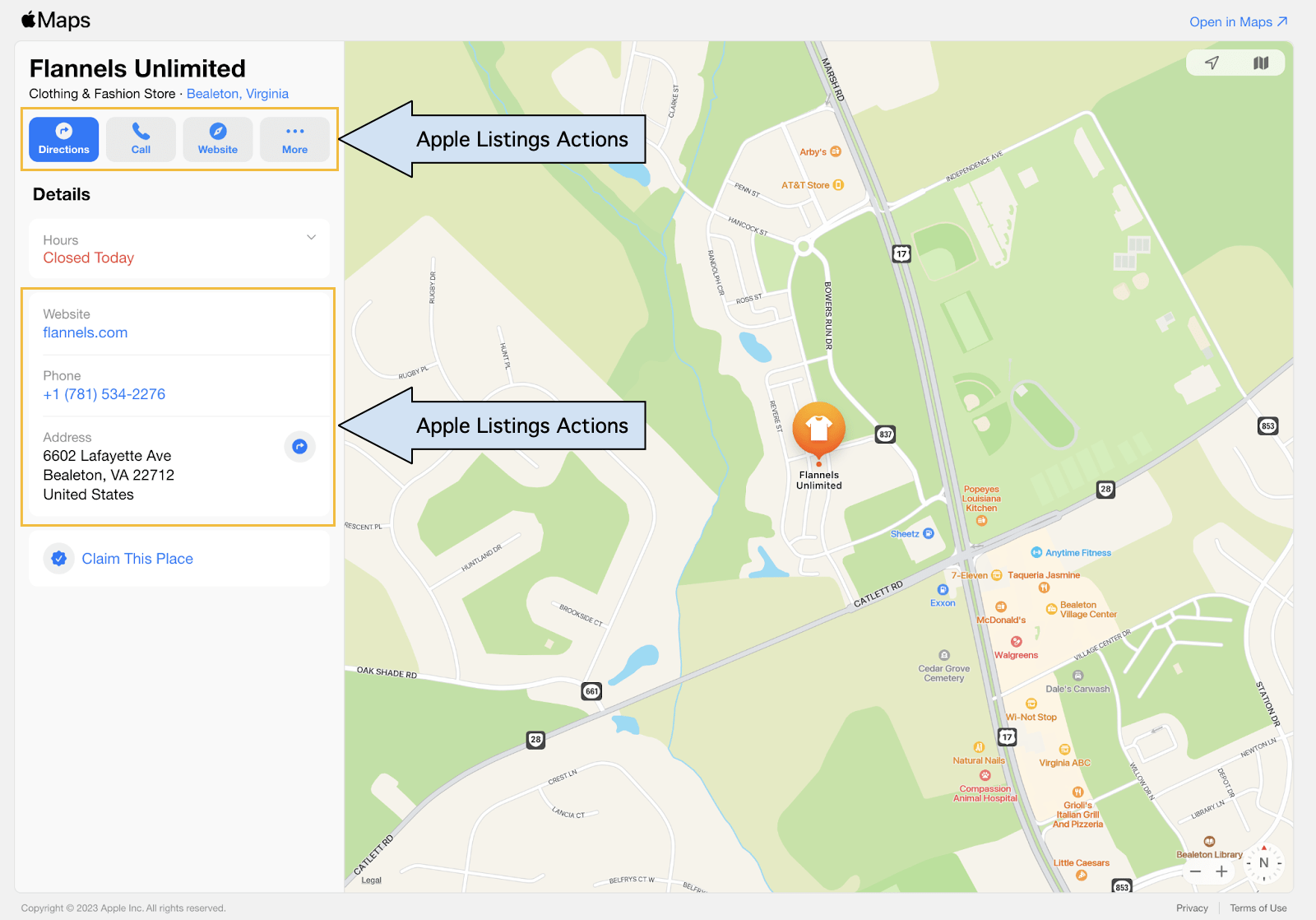Screen dimensions: 1316x920
Task: Select the Bealeton Library map marker
Action: tap(1209, 842)
